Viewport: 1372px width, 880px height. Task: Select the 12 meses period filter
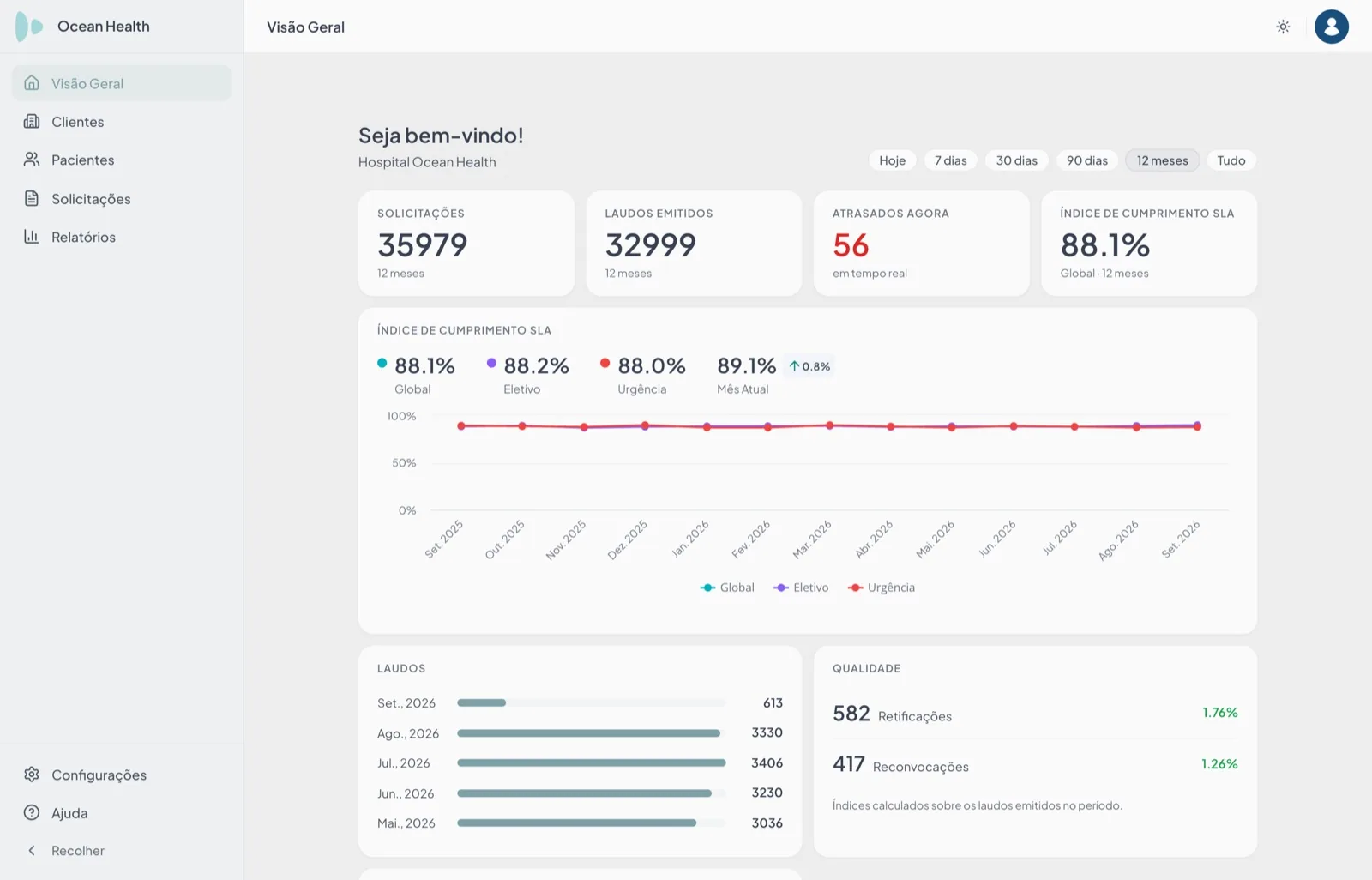pyautogui.click(x=1162, y=160)
